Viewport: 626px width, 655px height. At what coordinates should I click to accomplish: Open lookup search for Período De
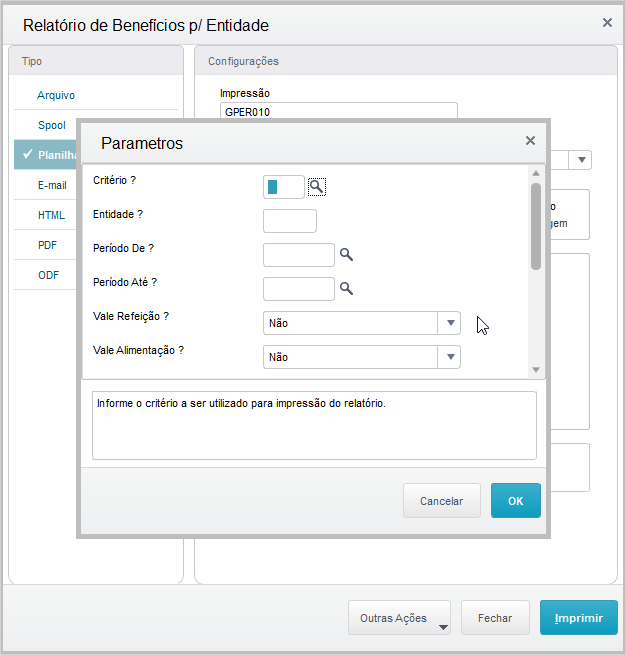tap(346, 254)
